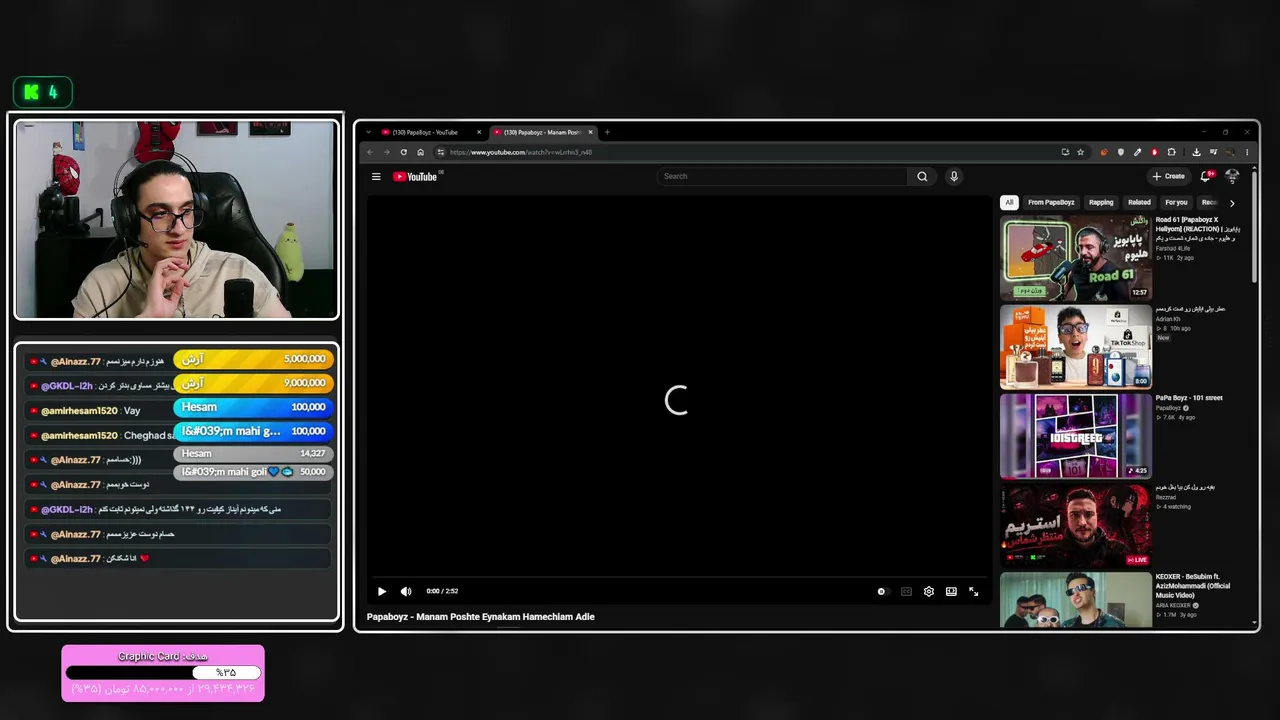
Task: Click the blue Hesam 100,000 donation bar
Action: pos(254,407)
